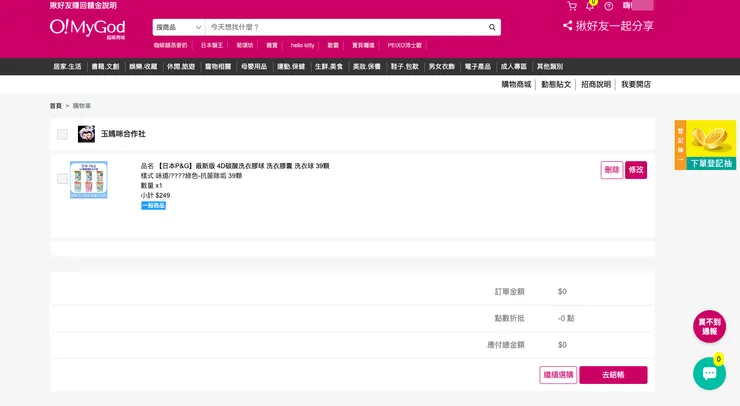The height and width of the screenshot is (406, 740).
Task: Open notifications bell icon
Action: (590, 6)
